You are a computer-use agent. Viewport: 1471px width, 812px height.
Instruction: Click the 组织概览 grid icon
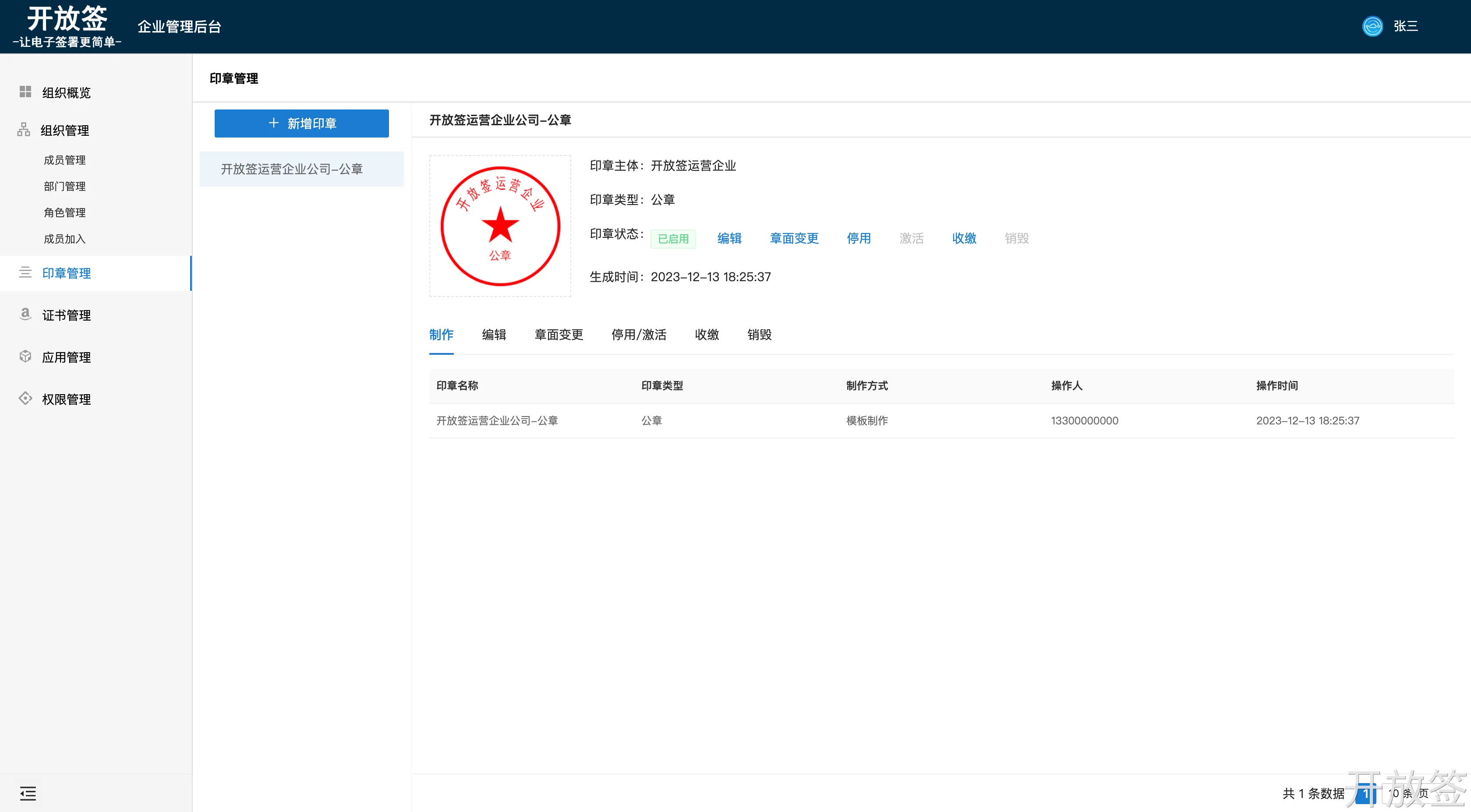[25, 92]
